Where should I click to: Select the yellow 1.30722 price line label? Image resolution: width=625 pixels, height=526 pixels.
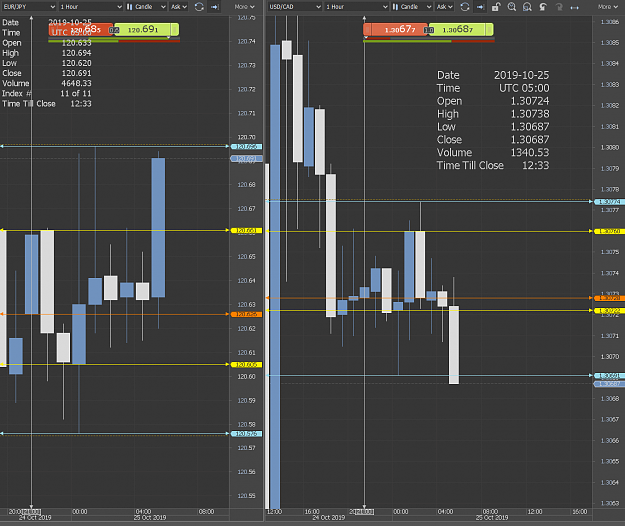609,310
